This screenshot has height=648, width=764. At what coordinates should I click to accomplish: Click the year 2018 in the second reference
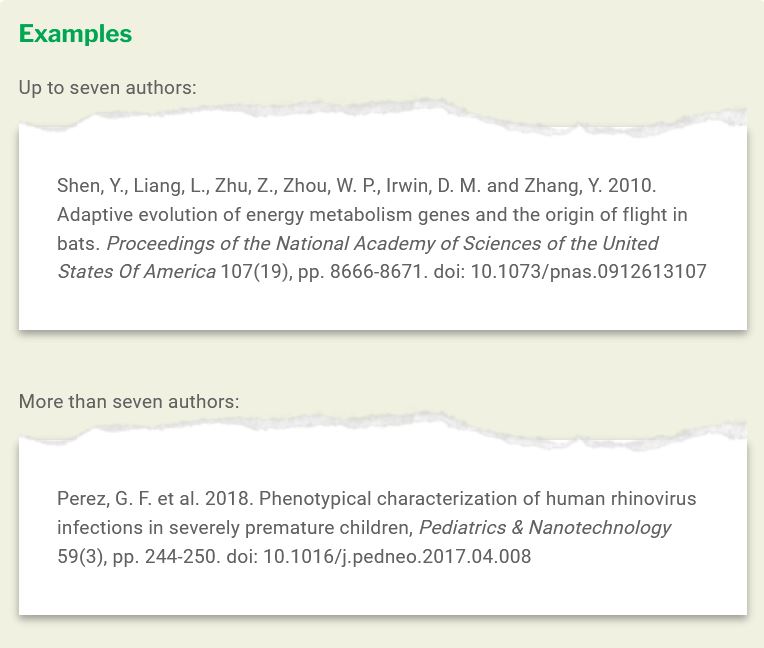pos(228,499)
